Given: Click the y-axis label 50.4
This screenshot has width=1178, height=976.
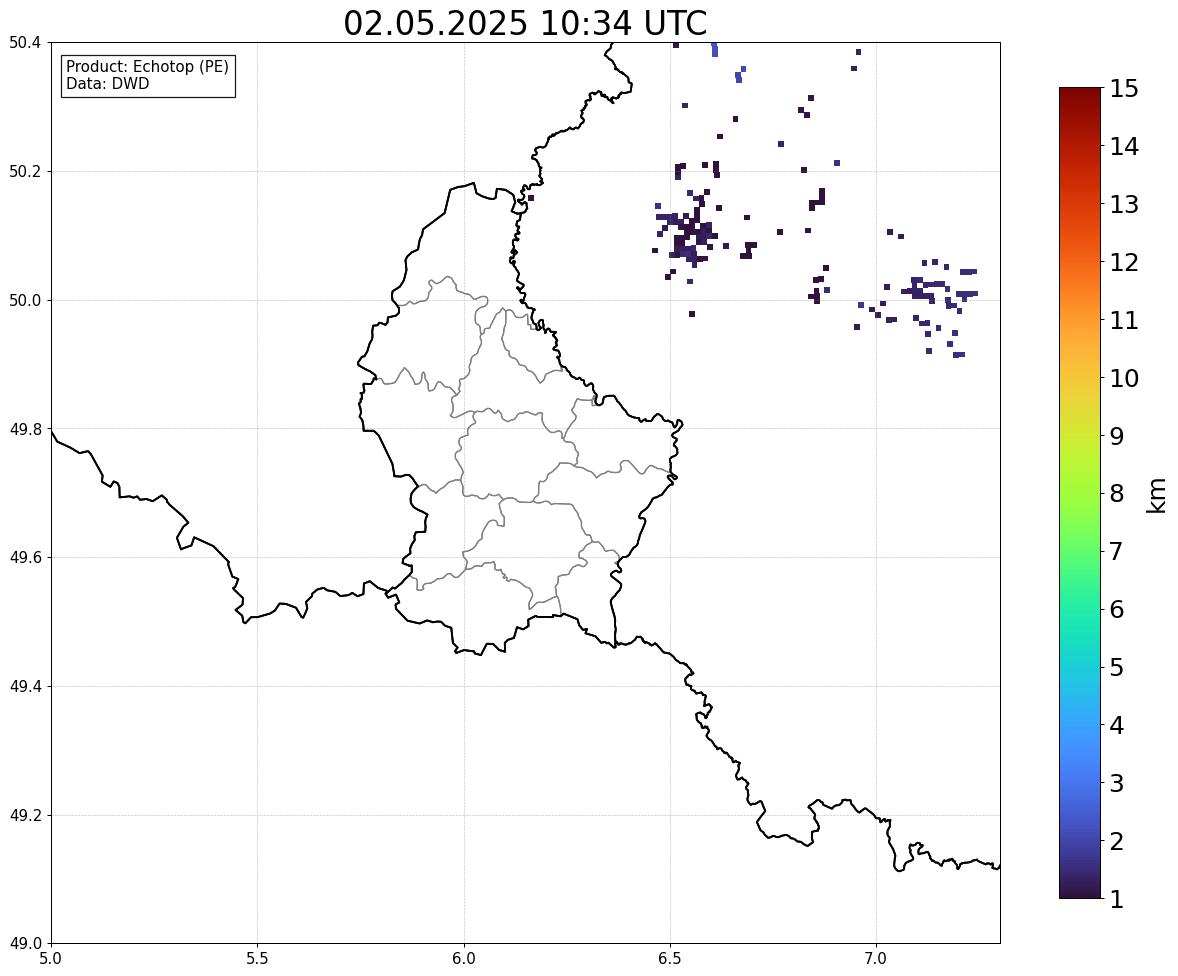Looking at the screenshot, I should click(26, 43).
